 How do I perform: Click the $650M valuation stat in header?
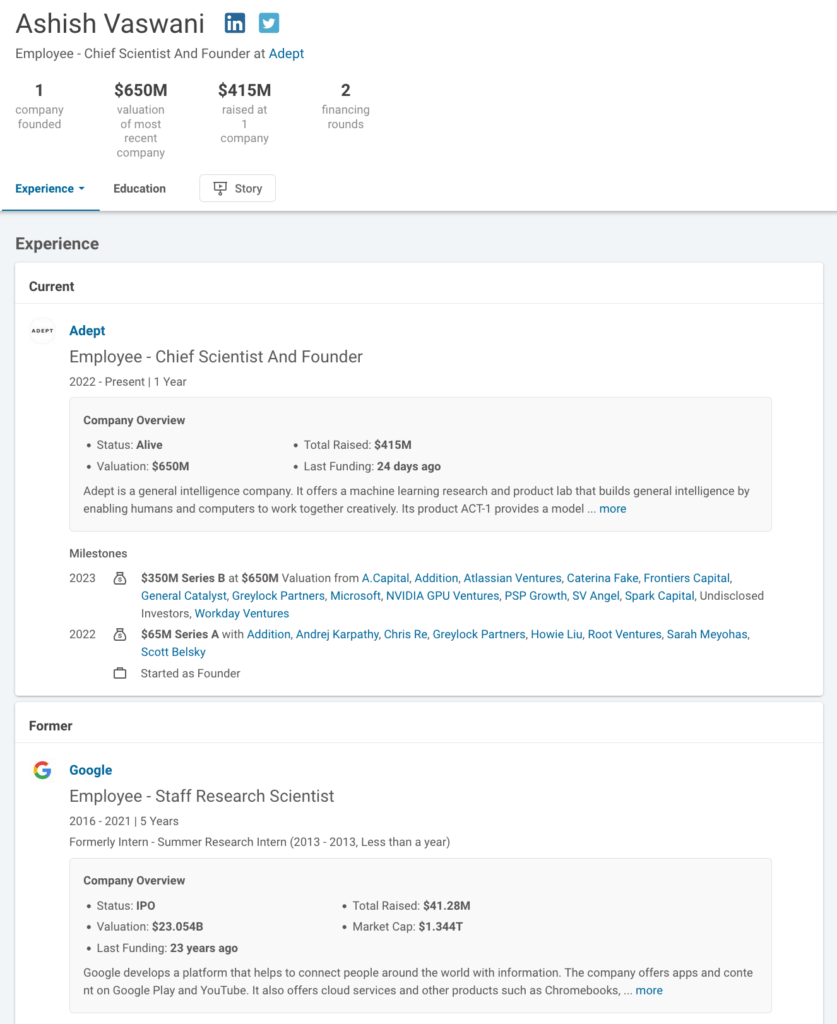(x=140, y=120)
